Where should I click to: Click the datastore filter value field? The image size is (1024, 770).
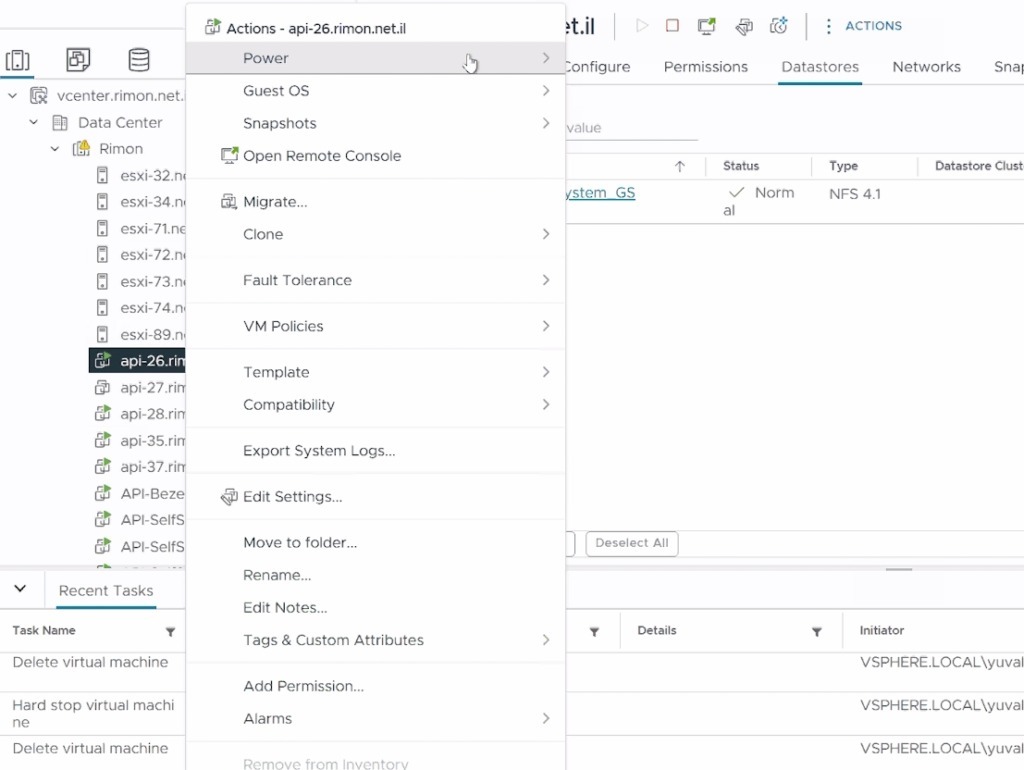[x=630, y=128]
